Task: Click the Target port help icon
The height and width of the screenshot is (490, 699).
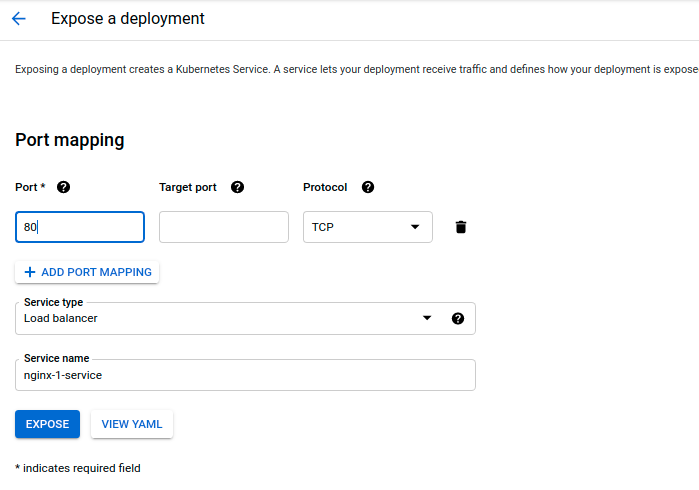Action: click(237, 187)
